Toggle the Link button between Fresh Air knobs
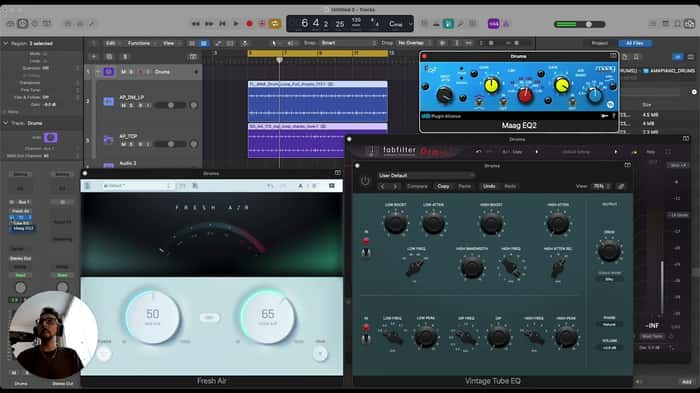700x393 pixels. pos(209,318)
